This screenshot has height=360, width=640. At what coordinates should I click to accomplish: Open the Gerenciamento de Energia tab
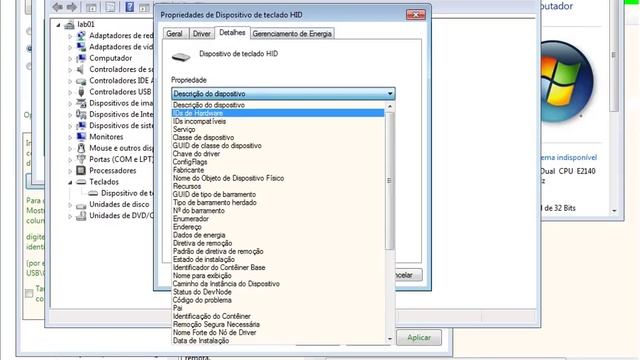pyautogui.click(x=292, y=33)
